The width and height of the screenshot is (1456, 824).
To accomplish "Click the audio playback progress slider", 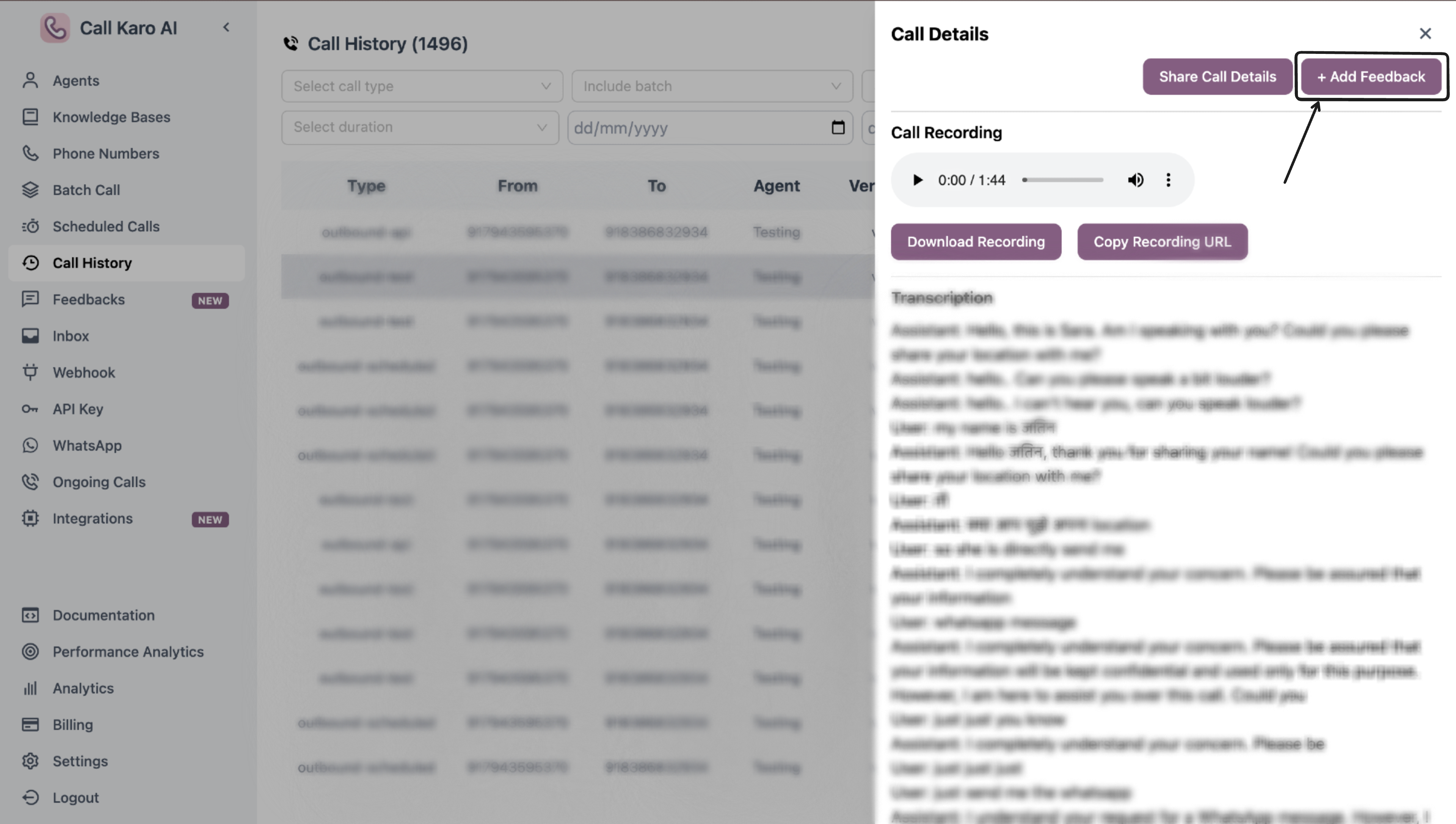I will (1063, 180).
